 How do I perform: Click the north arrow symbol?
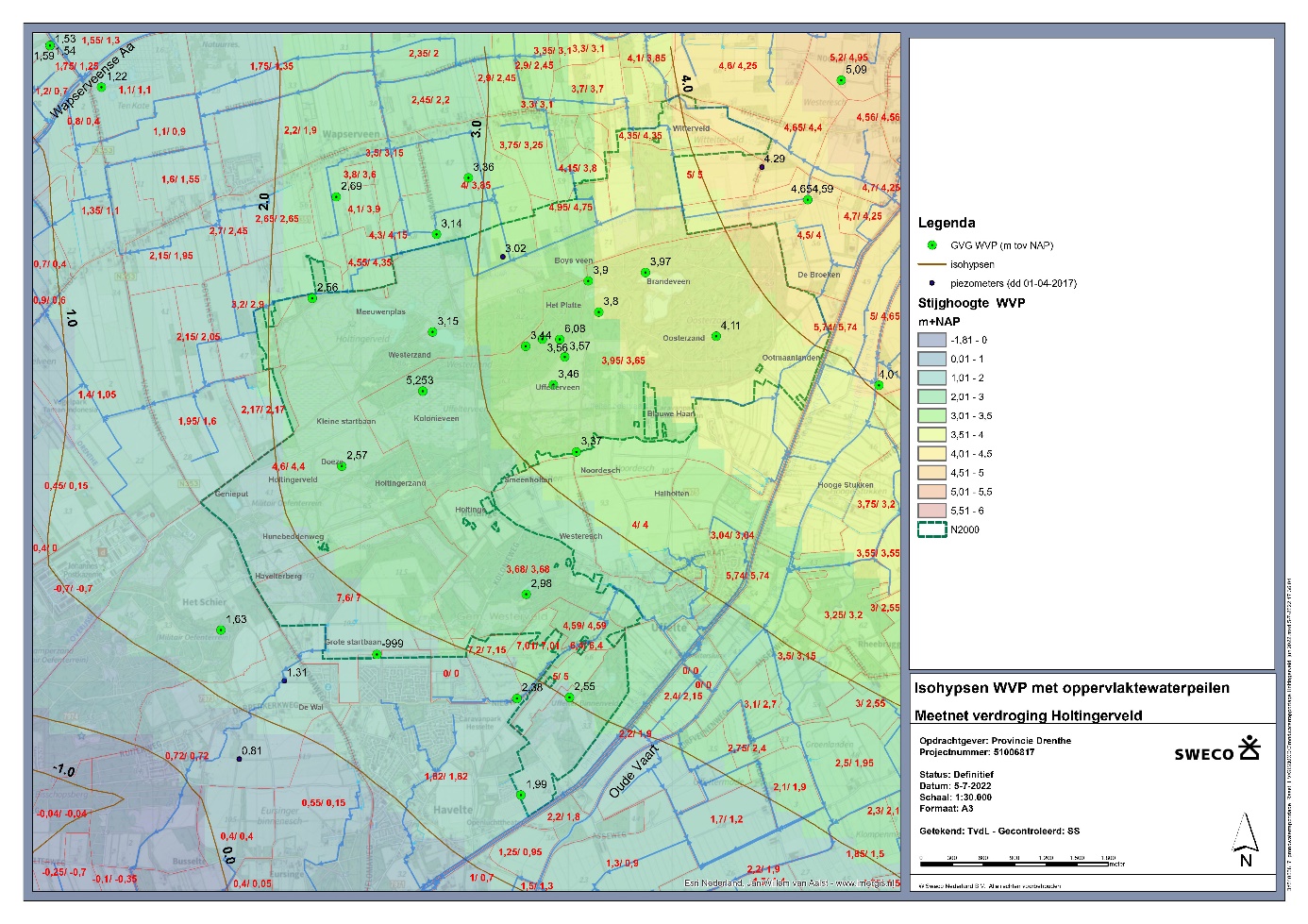click(x=1246, y=839)
